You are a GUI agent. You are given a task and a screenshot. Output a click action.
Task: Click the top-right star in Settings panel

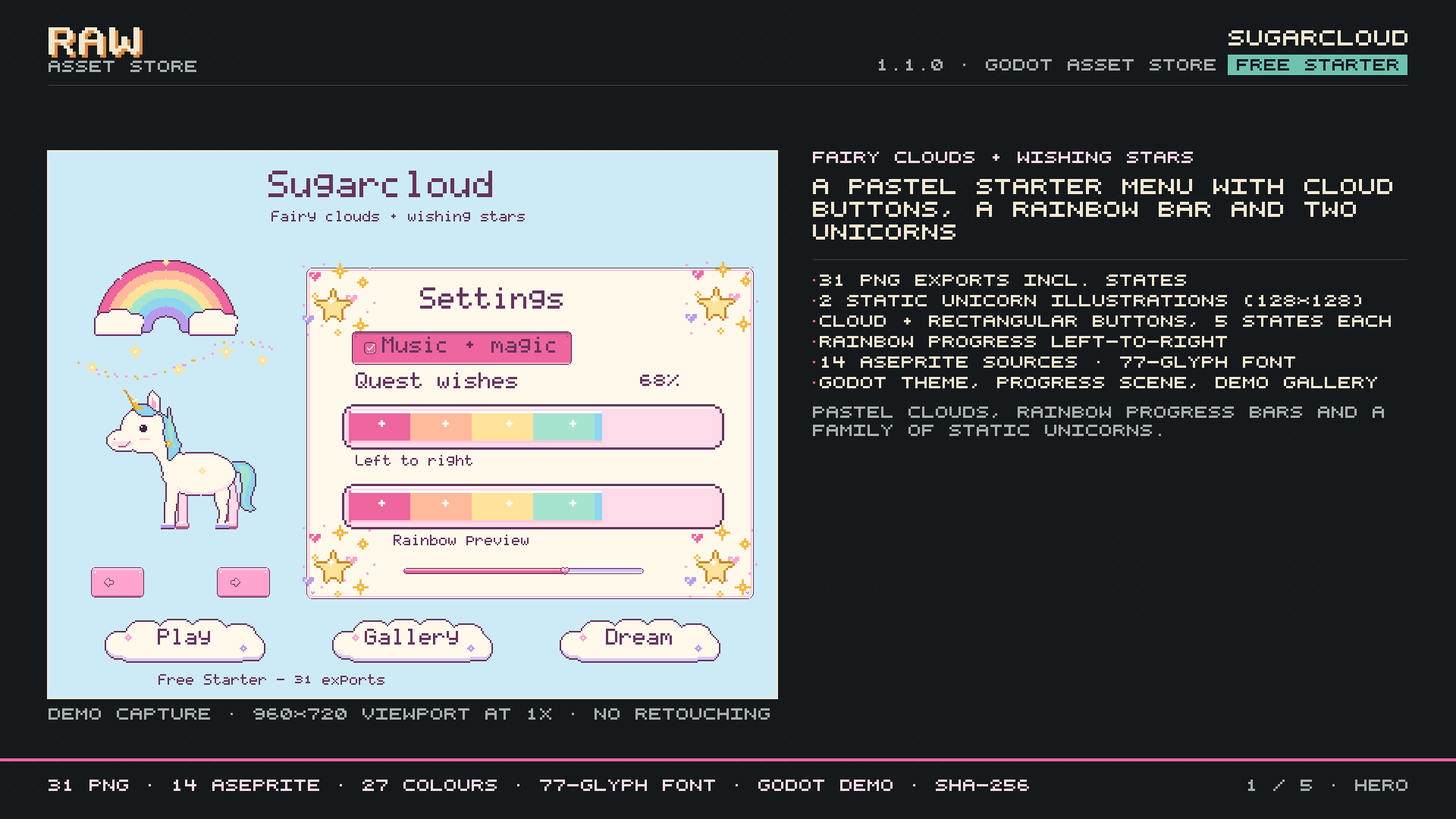715,304
